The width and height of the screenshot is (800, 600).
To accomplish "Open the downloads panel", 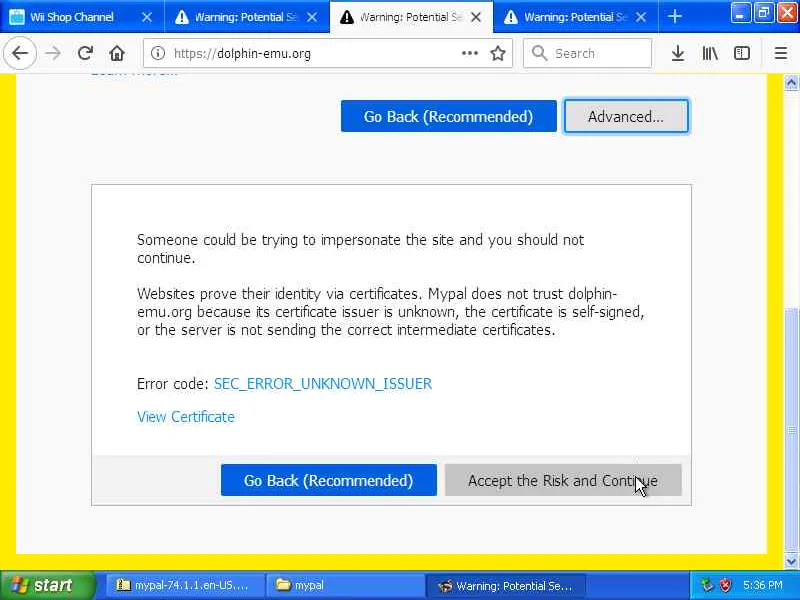I will (678, 53).
